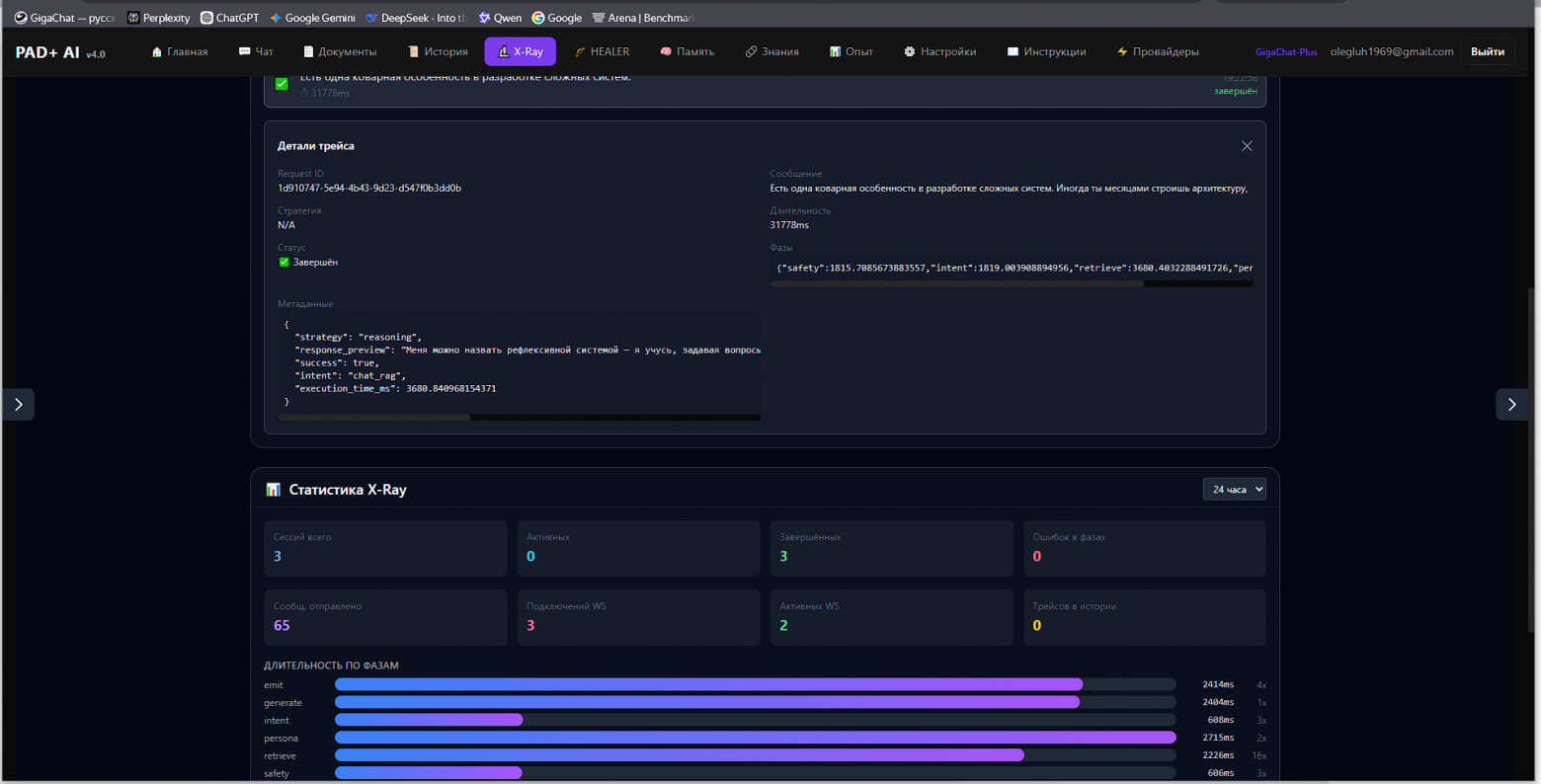
Task: Open the 24 часа period dropdown
Action: (1234, 489)
